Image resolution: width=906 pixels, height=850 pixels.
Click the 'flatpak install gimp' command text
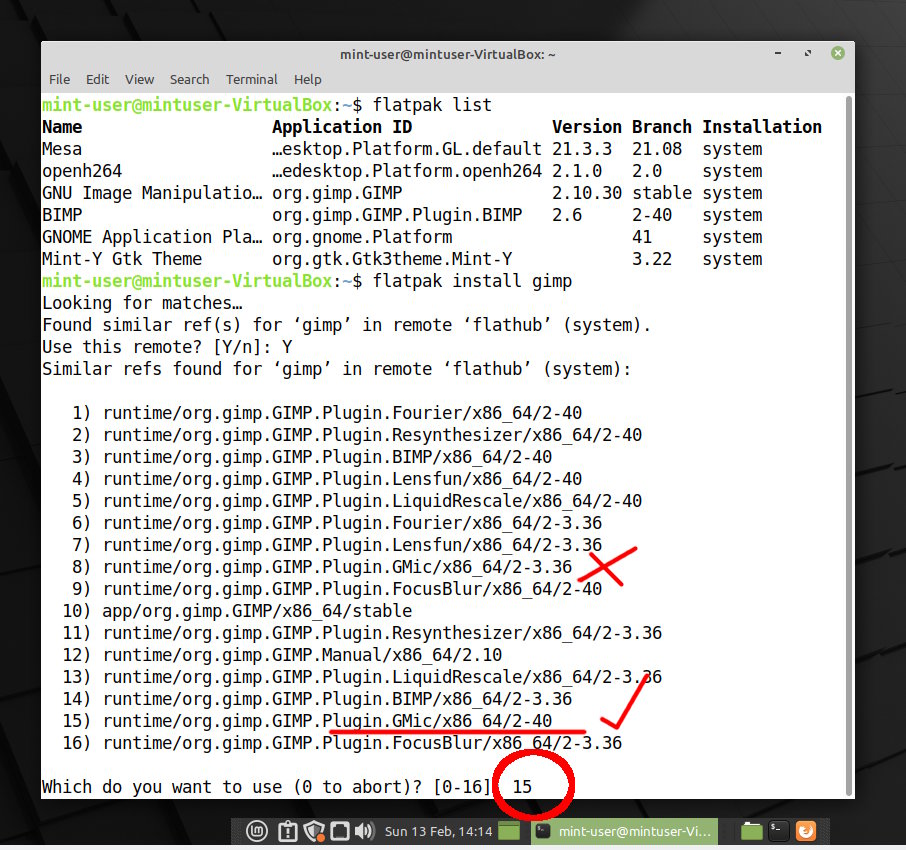click(x=472, y=281)
